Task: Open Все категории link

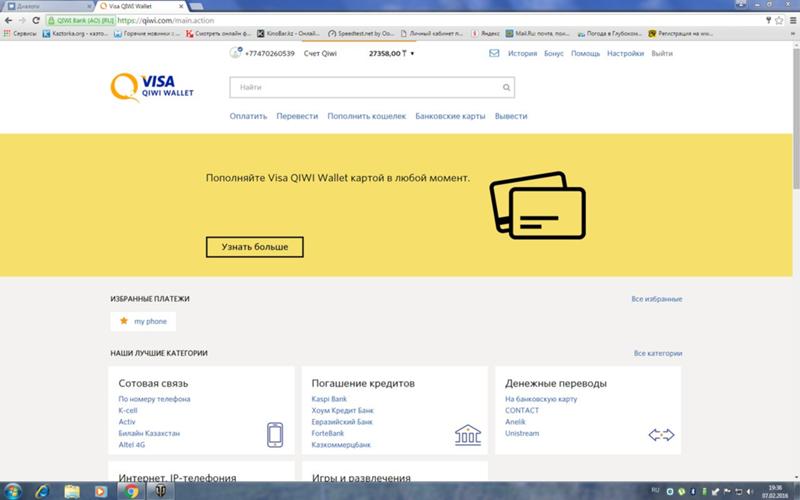Action: (x=658, y=353)
